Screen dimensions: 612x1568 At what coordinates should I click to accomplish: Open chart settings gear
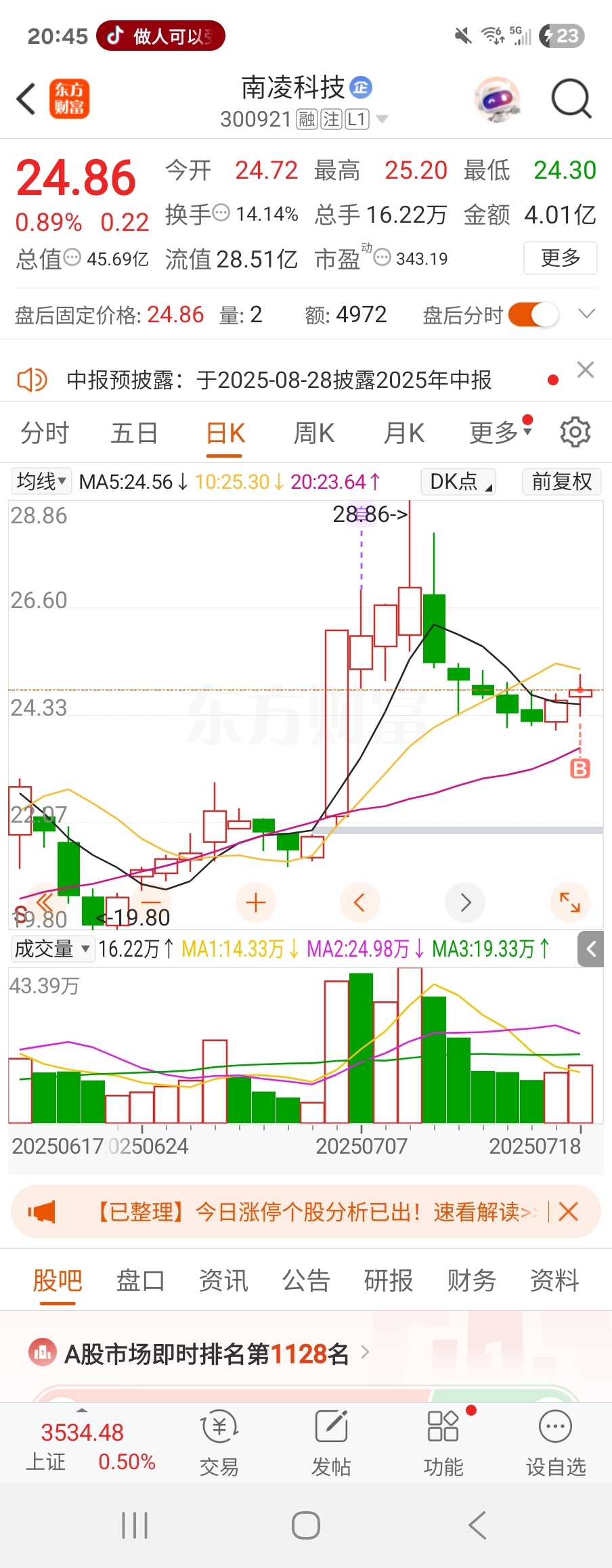pos(575,432)
